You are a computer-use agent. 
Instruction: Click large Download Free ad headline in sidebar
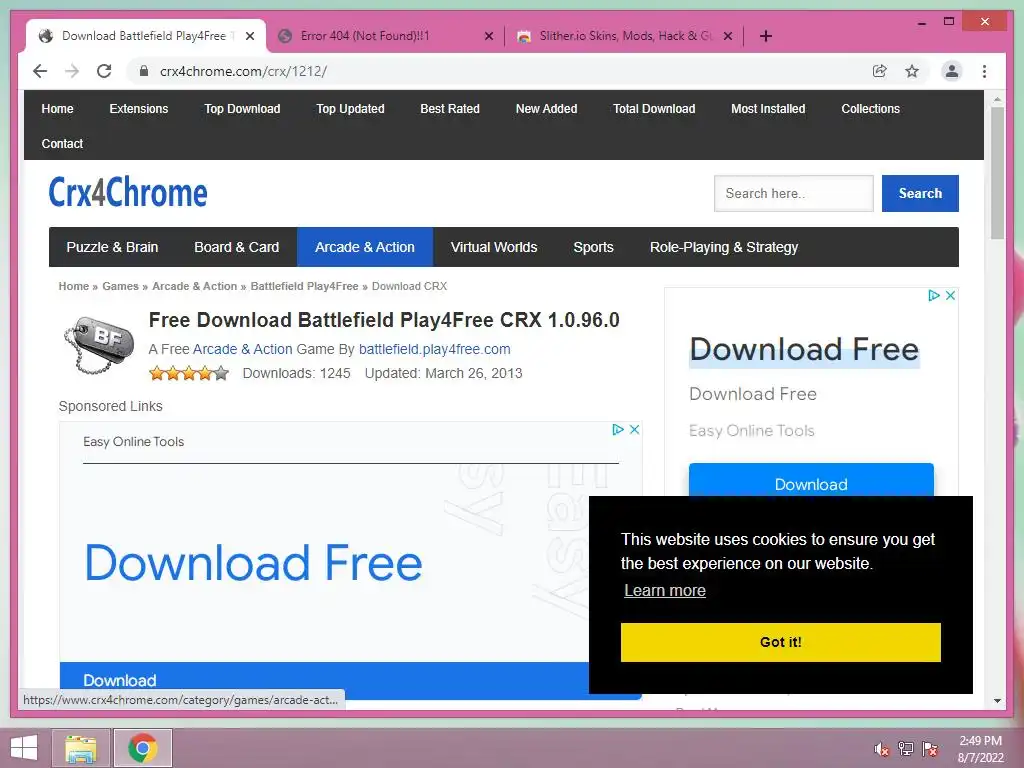pyautogui.click(x=804, y=349)
